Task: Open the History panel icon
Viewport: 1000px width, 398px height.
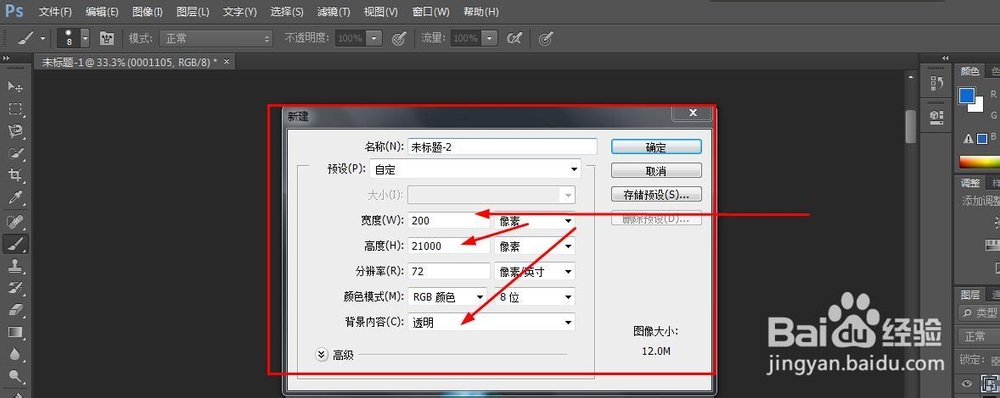Action: [937, 83]
